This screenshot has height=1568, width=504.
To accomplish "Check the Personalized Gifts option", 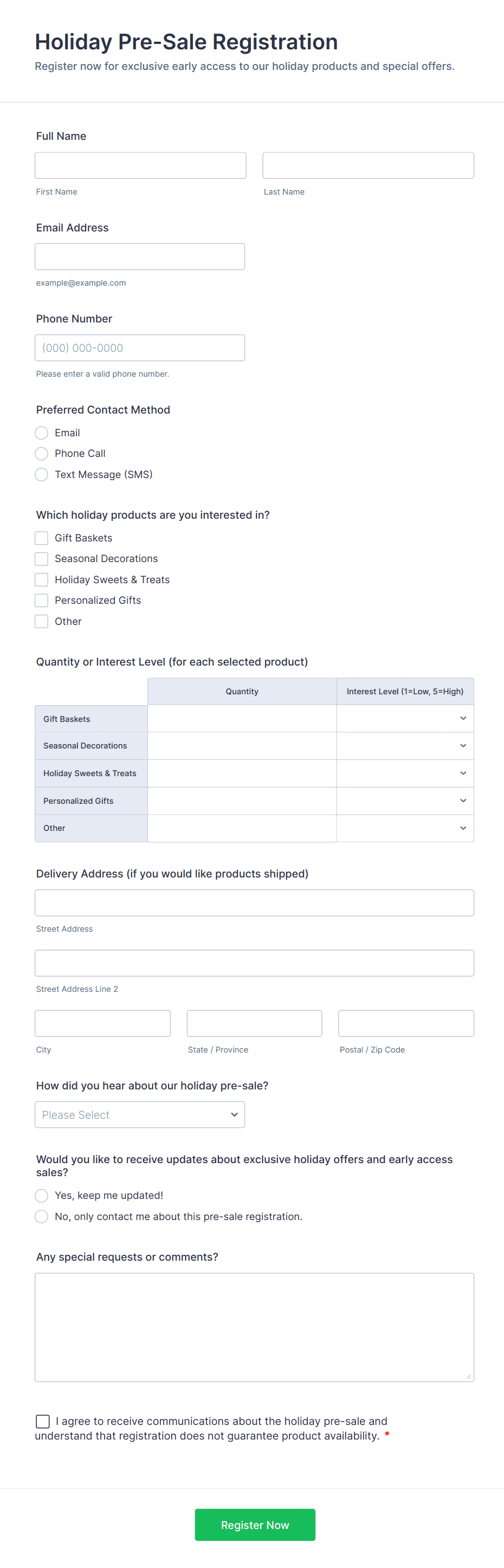I will pos(41,600).
